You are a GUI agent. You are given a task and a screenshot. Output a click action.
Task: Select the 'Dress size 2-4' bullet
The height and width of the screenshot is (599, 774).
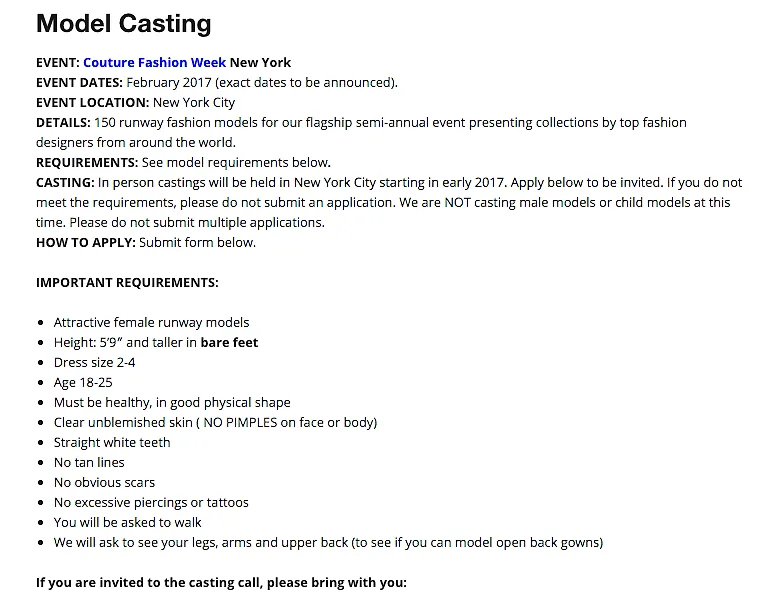pos(94,362)
